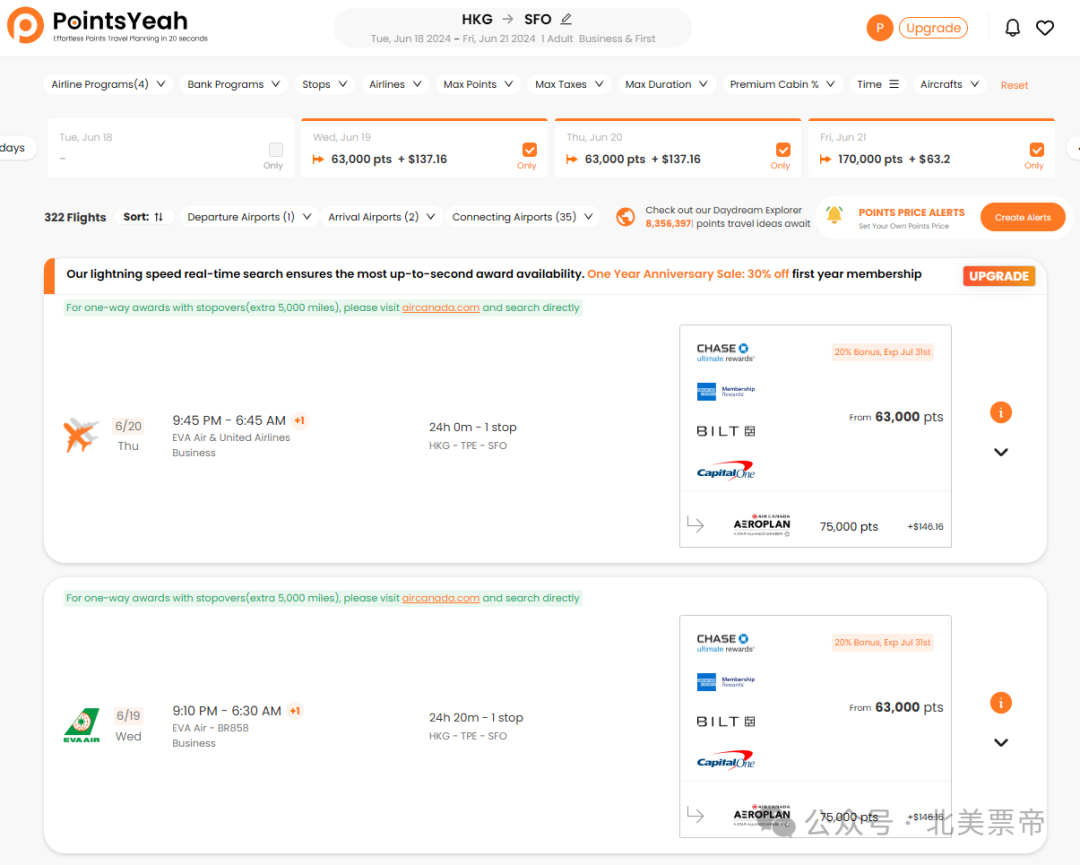Reset all filters
1080x865 pixels.
(1014, 85)
